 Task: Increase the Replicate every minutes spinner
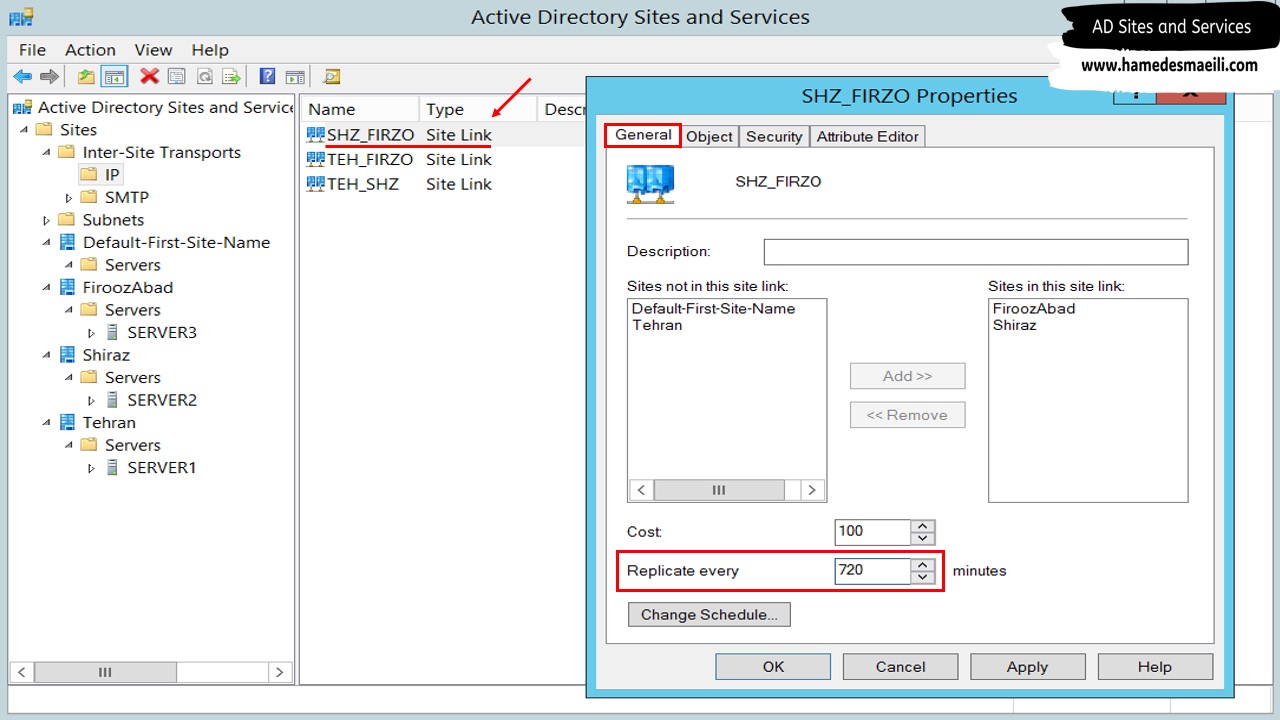(924, 565)
